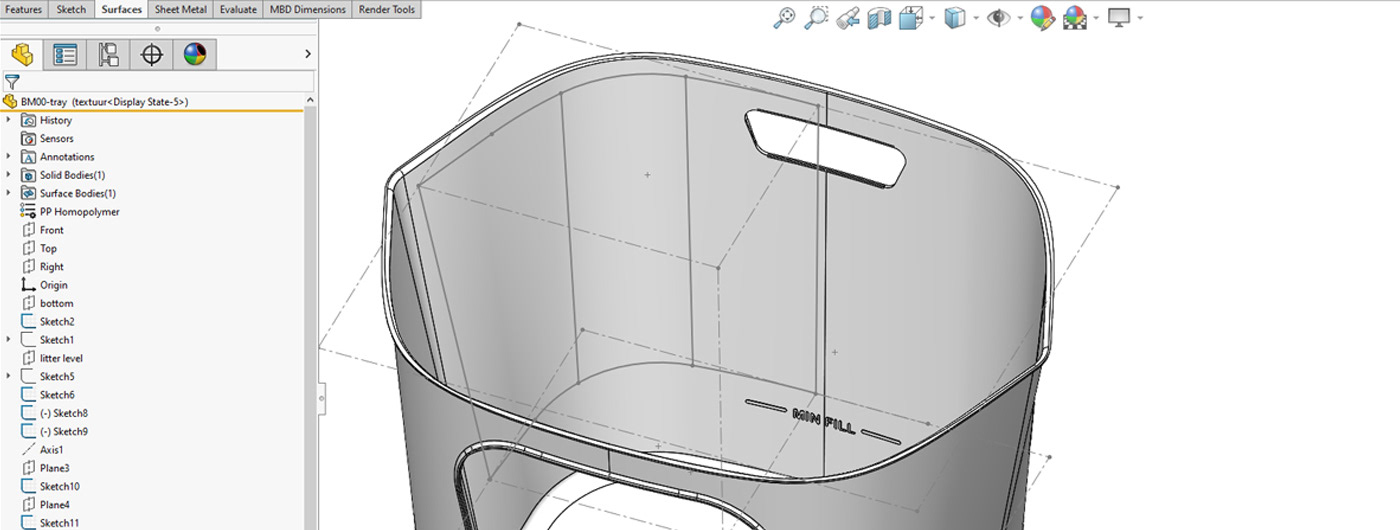
Task: Click the View Settings monitor icon
Action: click(1119, 17)
